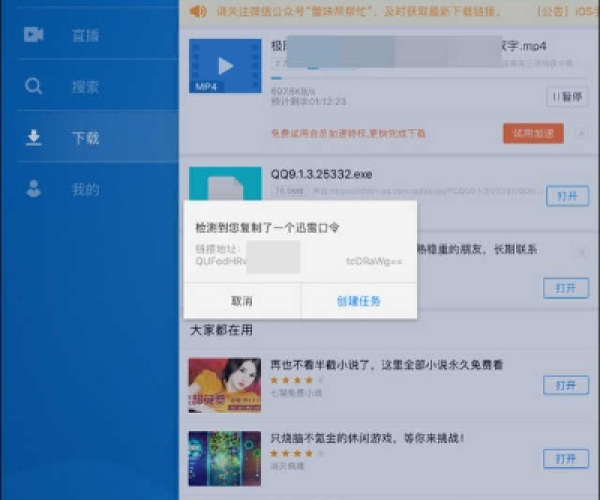Switch to the 我的 sidebar tab

point(98,189)
